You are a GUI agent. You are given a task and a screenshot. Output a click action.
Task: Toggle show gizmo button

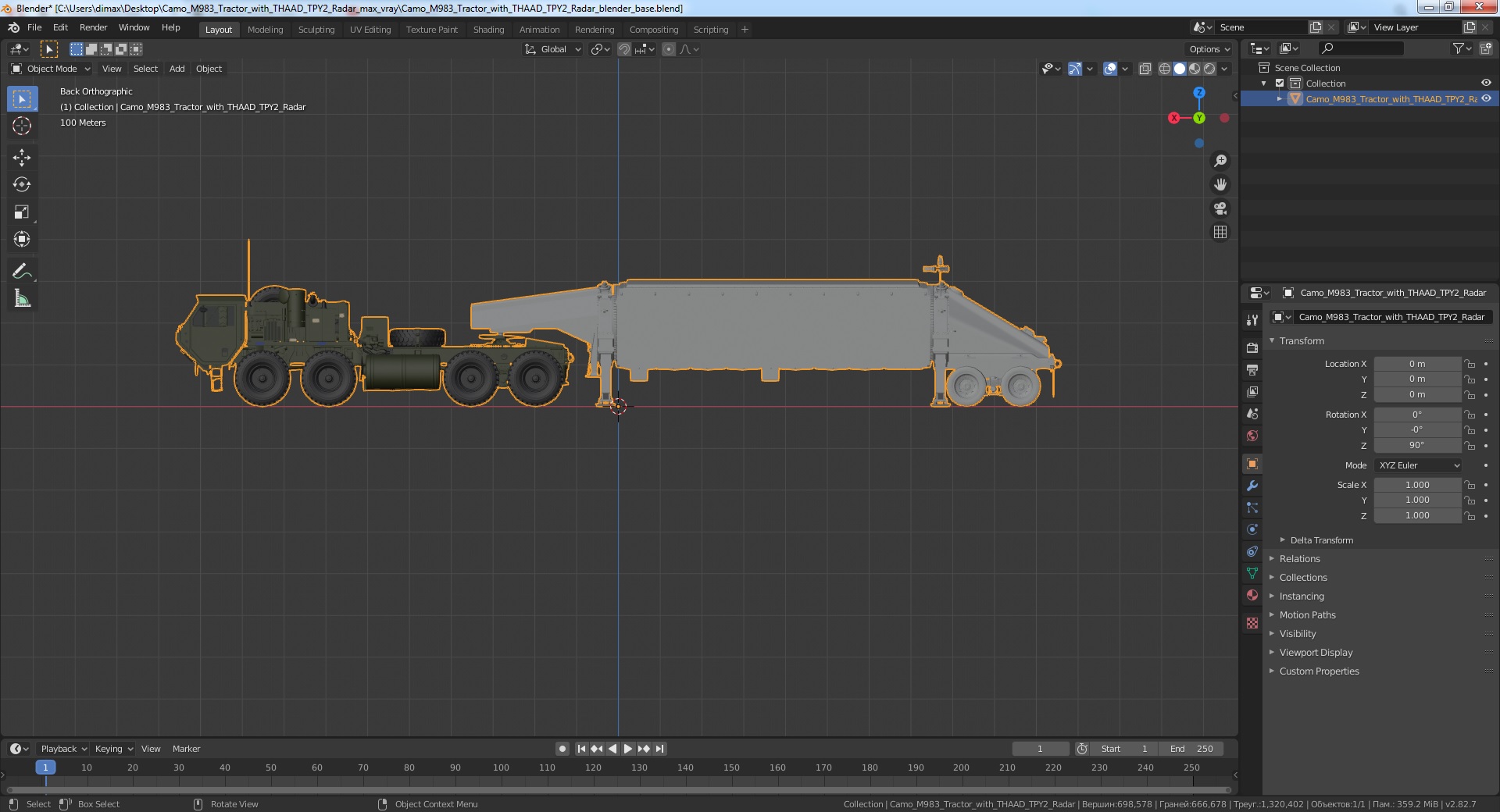pyautogui.click(x=1075, y=69)
